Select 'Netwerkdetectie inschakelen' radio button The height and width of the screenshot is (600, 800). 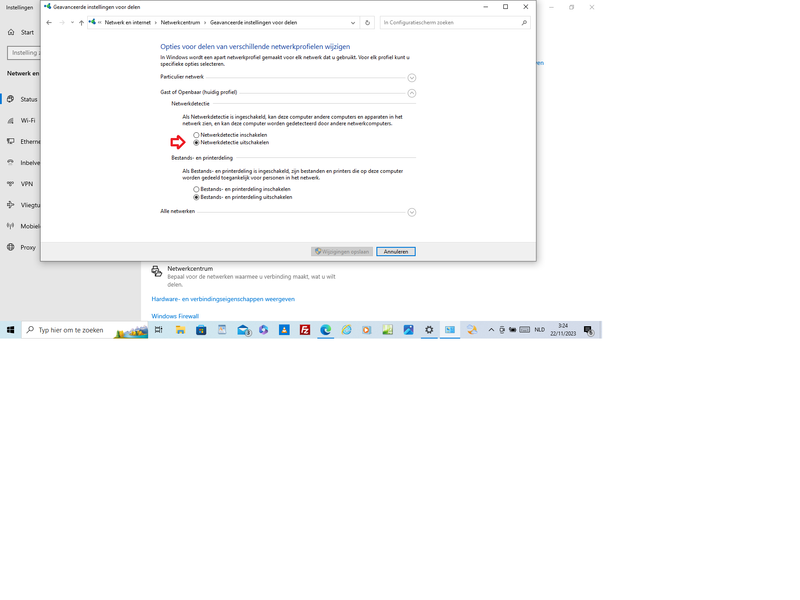click(197, 135)
